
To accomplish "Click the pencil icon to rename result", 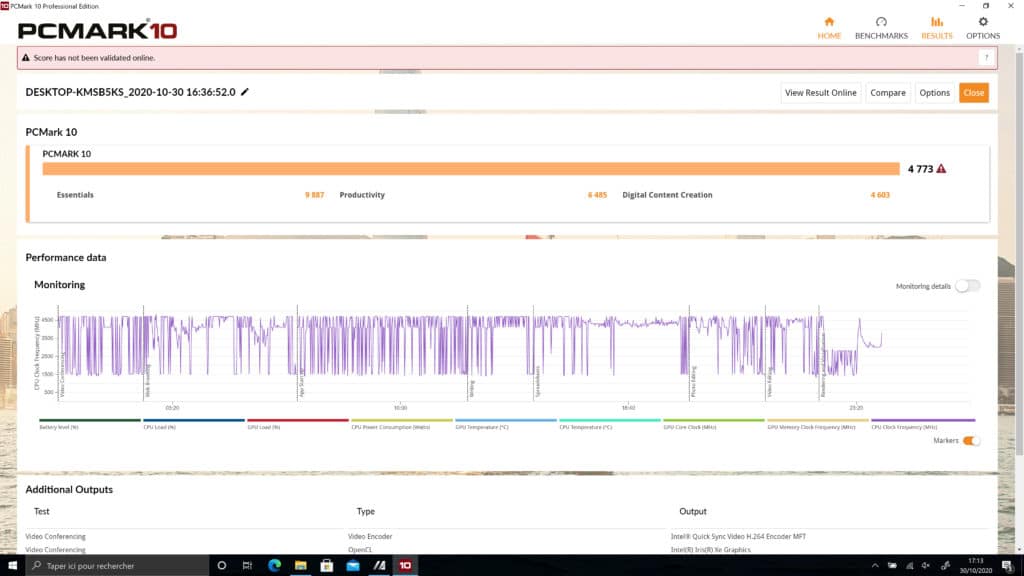I will [x=245, y=92].
